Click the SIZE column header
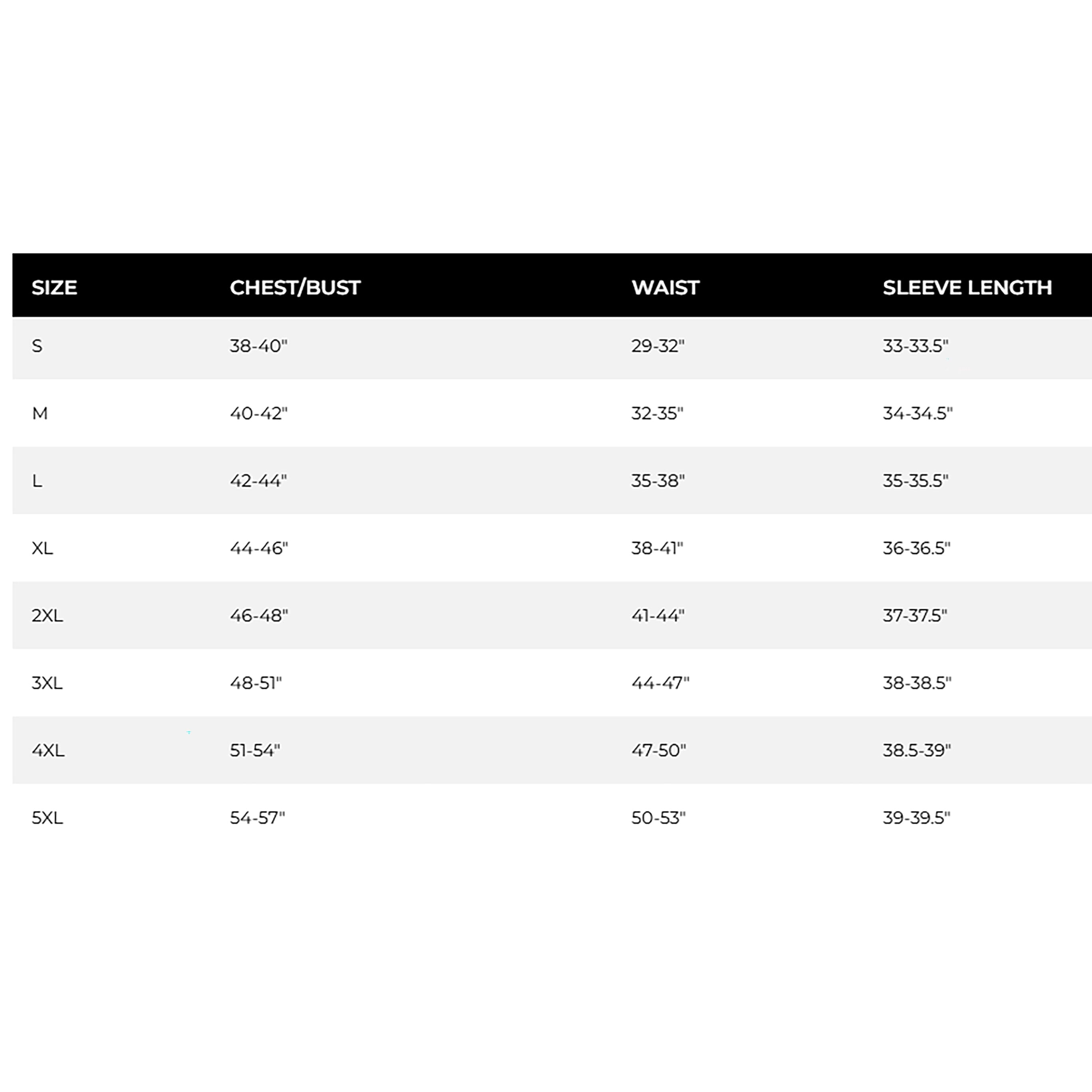The image size is (1092, 1092). (54, 288)
